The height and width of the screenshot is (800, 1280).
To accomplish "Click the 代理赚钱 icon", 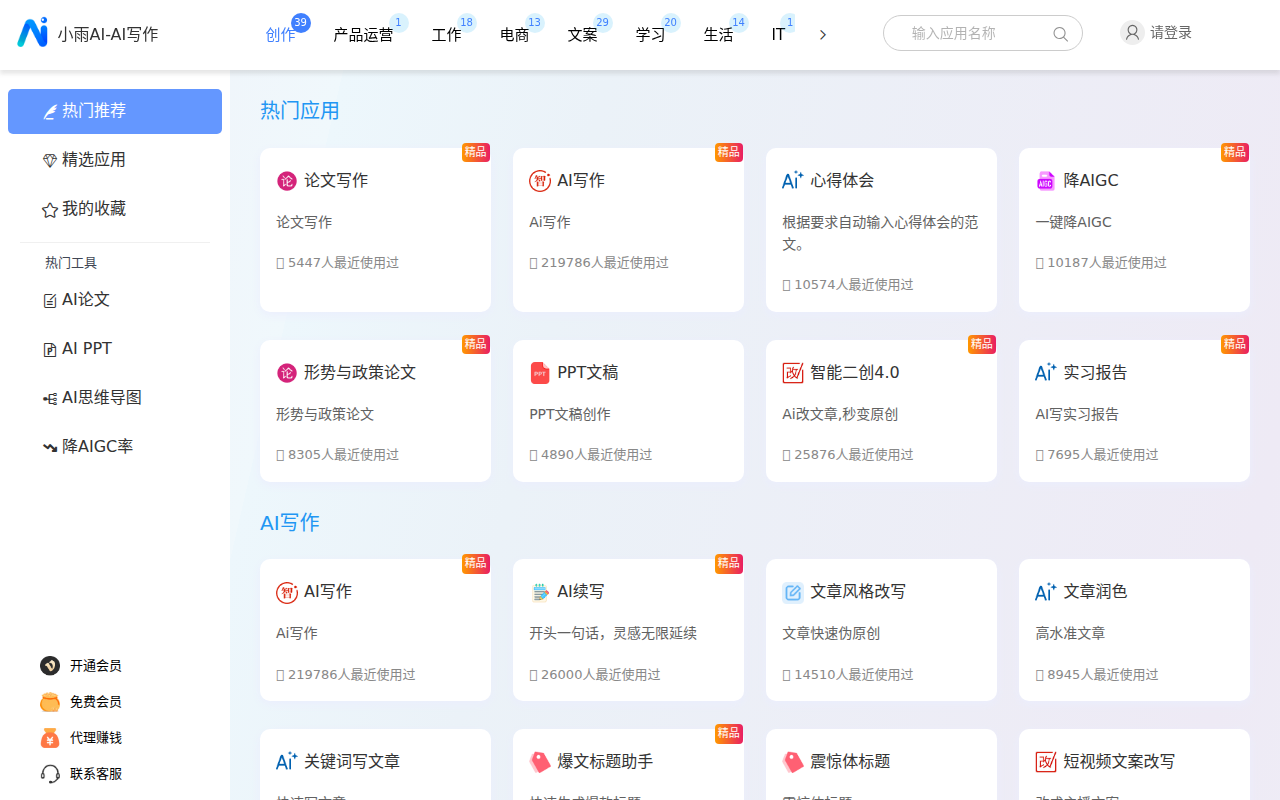I will click(50, 738).
